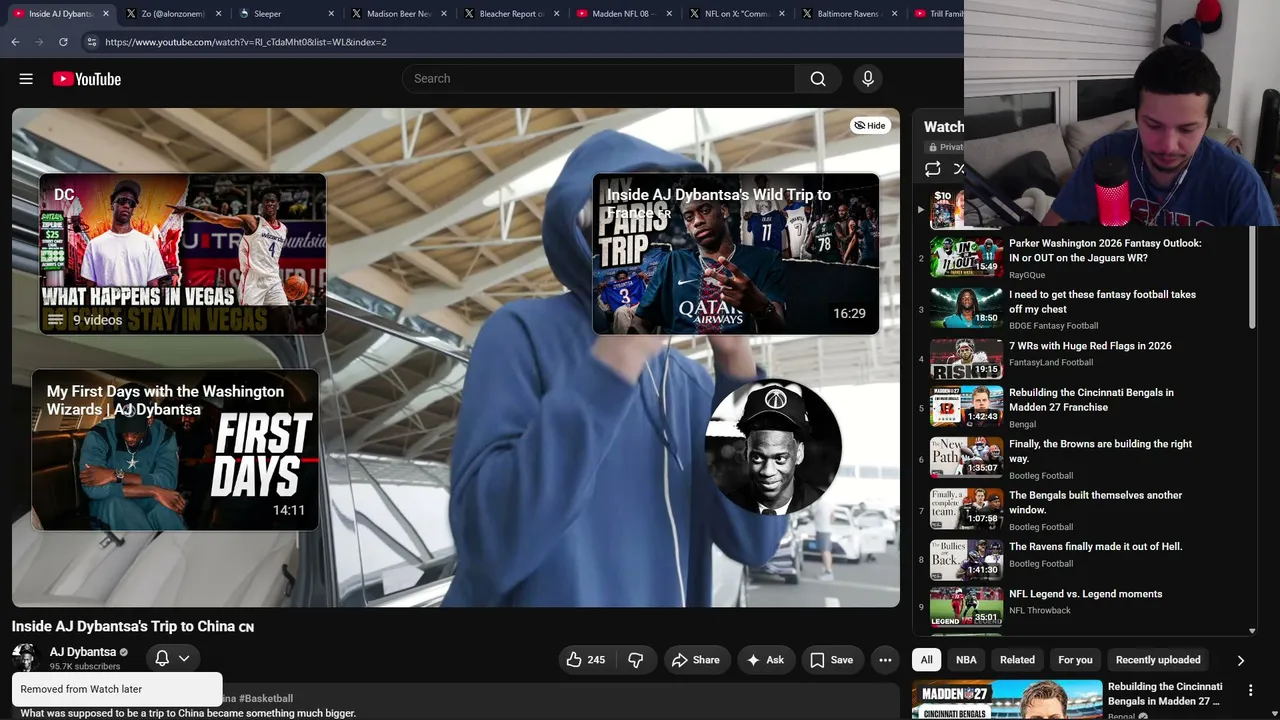Loop the Watch later playlist
Screen dimensions: 1280x720
coord(933,169)
